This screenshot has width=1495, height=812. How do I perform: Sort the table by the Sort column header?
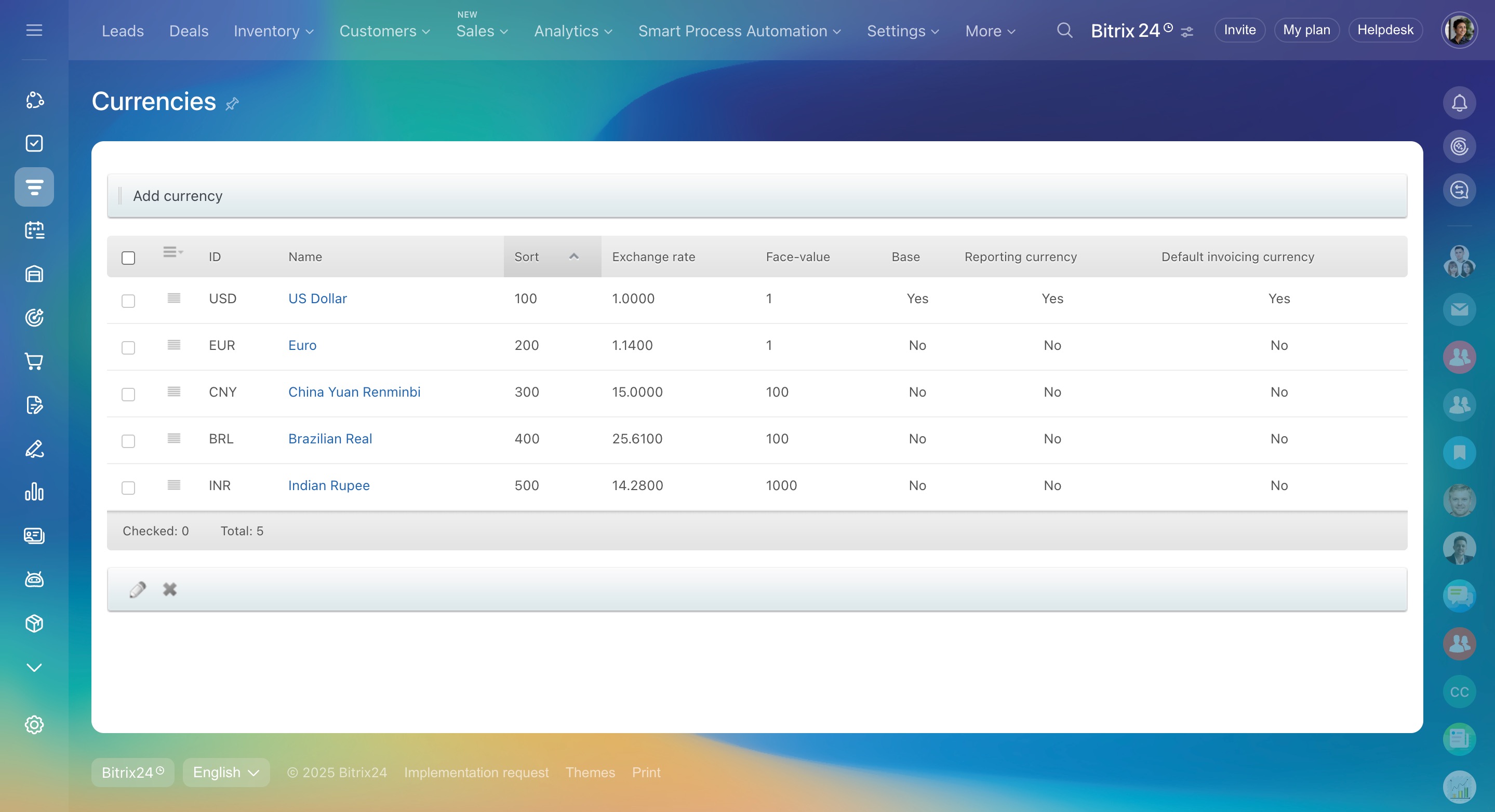tap(527, 257)
